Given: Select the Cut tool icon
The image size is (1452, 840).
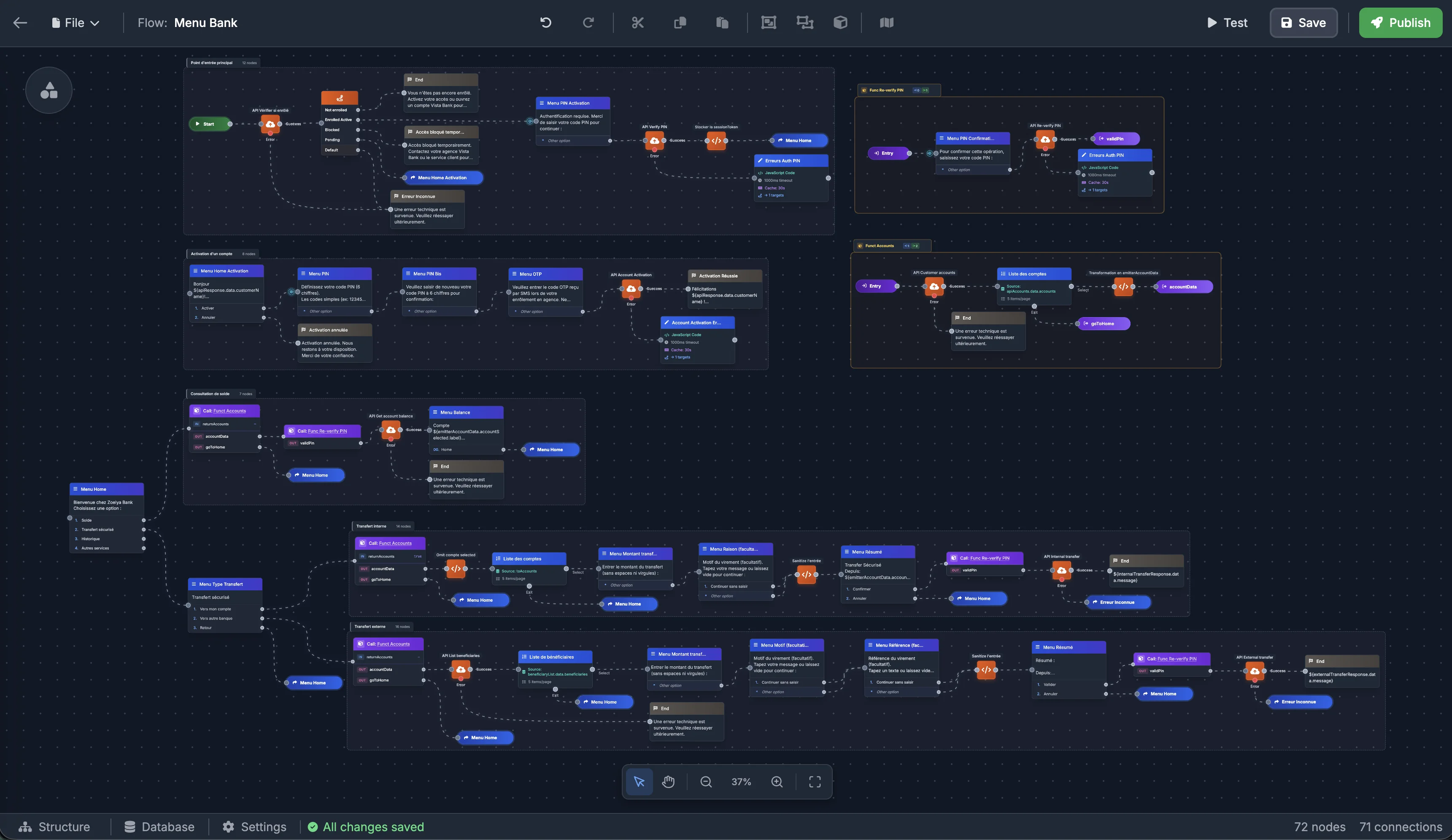Looking at the screenshot, I should point(638,22).
